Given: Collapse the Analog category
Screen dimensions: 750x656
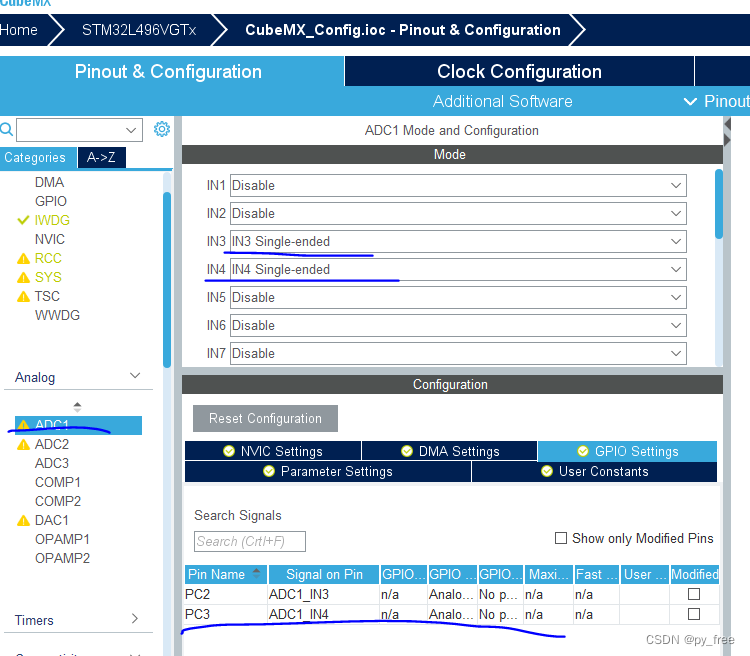Looking at the screenshot, I should (135, 376).
